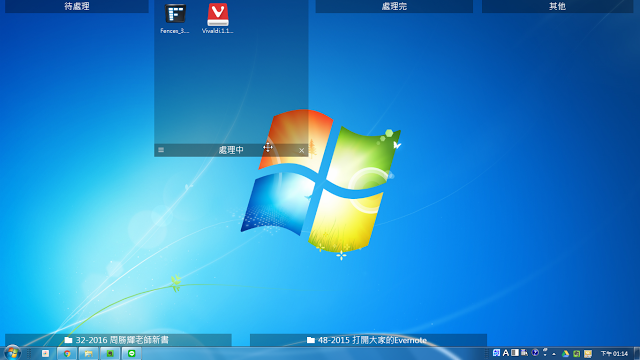
Task: Toggle the input mode A indicator
Action: click(x=506, y=353)
